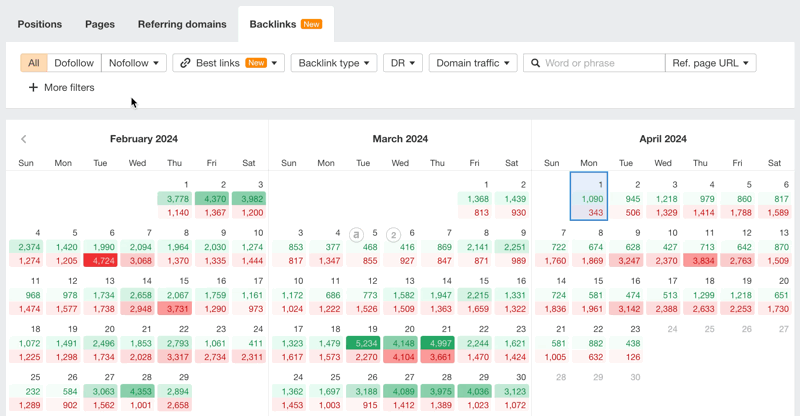Click the 3,142 lost links on April 16

626,308
